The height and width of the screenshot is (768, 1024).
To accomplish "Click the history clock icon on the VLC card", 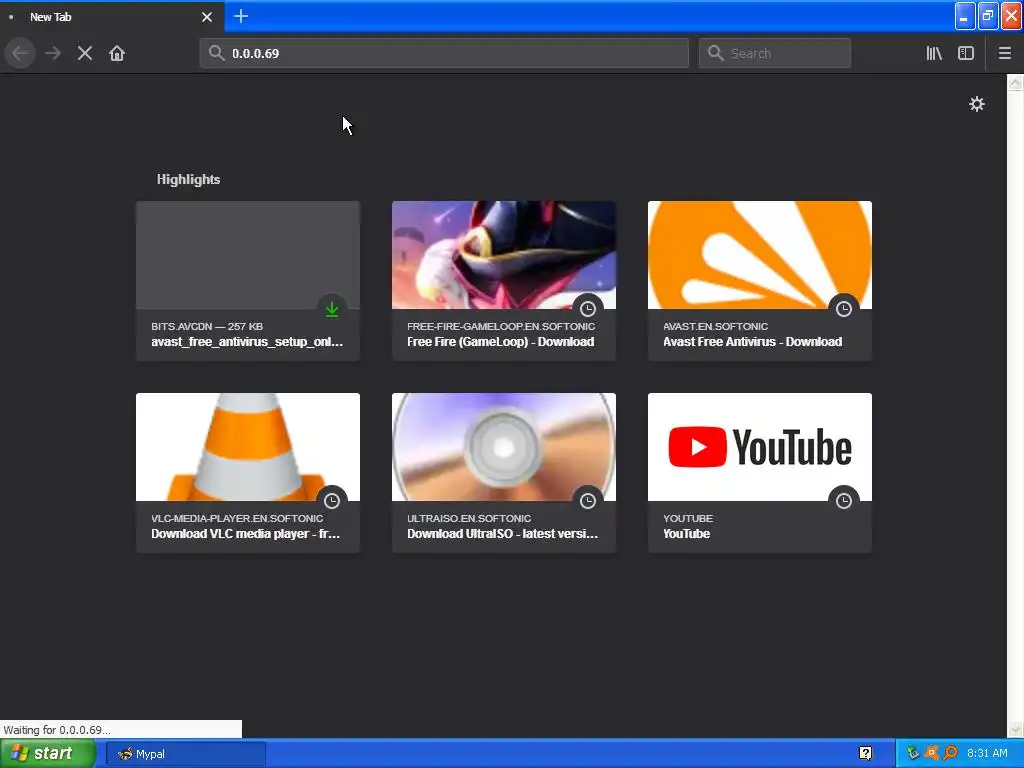I will 332,501.
